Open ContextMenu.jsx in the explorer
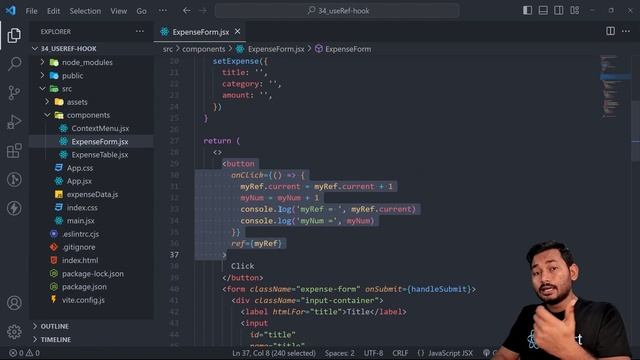Screen dimensions: 640x360 pyautogui.click(x=100, y=128)
